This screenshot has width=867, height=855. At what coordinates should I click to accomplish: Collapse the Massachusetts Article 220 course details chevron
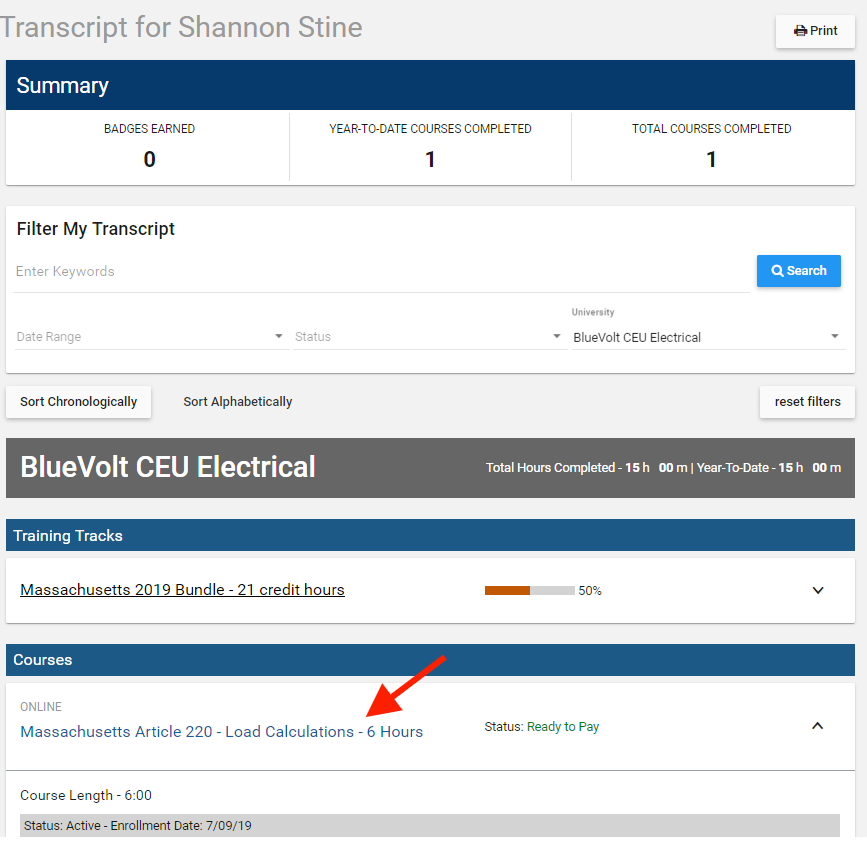[818, 725]
